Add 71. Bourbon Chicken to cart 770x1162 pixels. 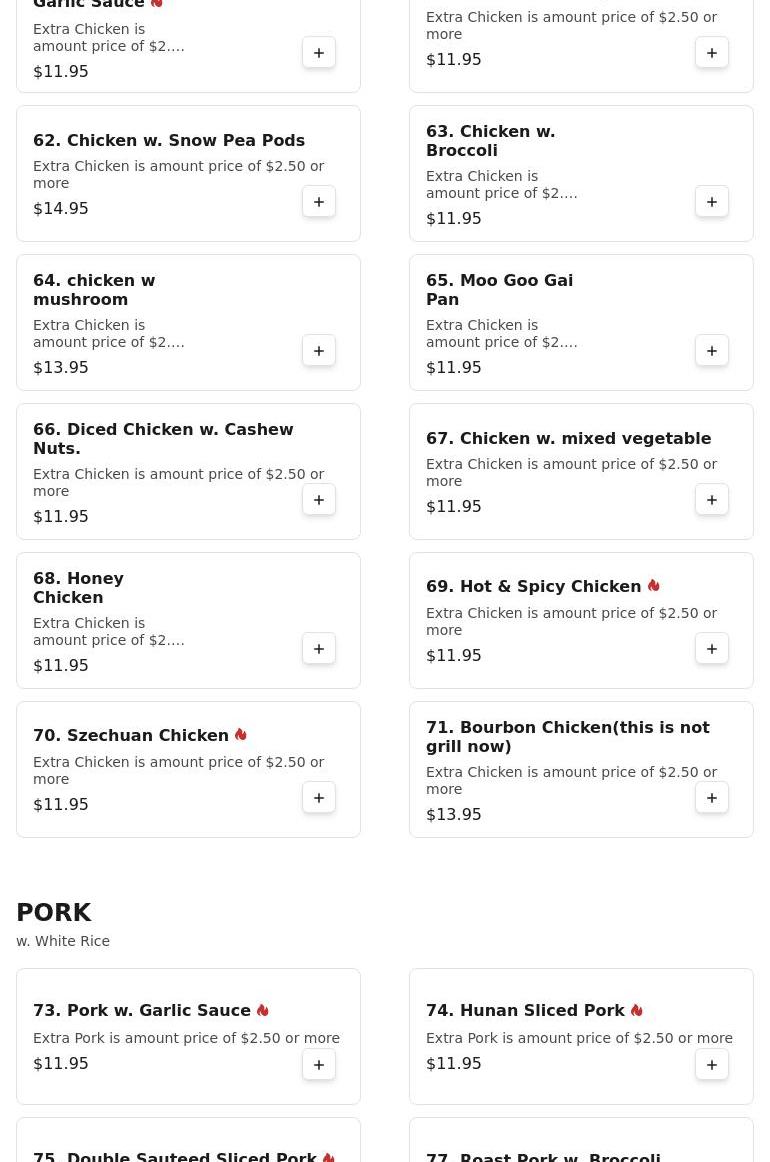click(x=712, y=798)
